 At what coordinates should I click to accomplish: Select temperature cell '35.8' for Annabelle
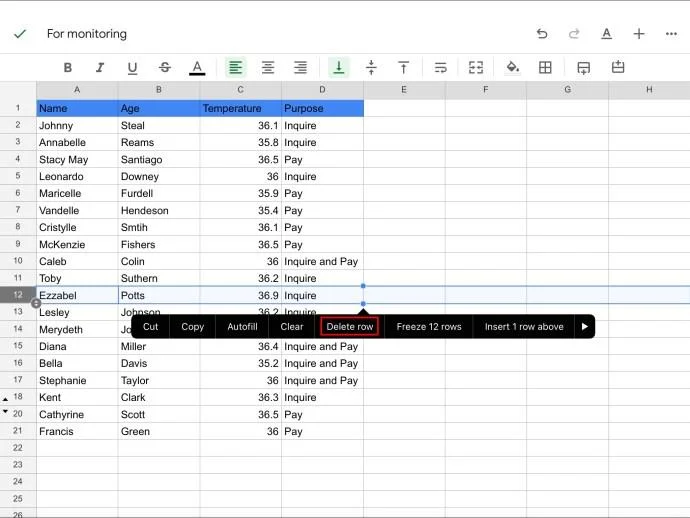tap(241, 143)
